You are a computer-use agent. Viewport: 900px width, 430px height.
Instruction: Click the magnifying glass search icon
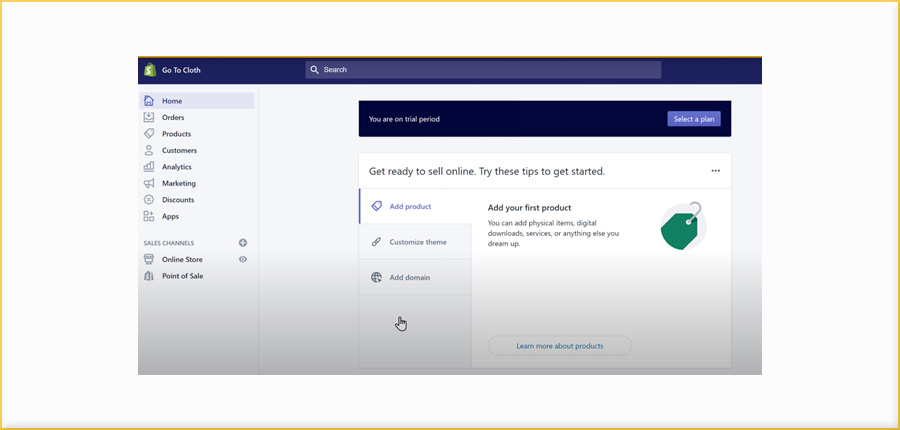(x=314, y=69)
